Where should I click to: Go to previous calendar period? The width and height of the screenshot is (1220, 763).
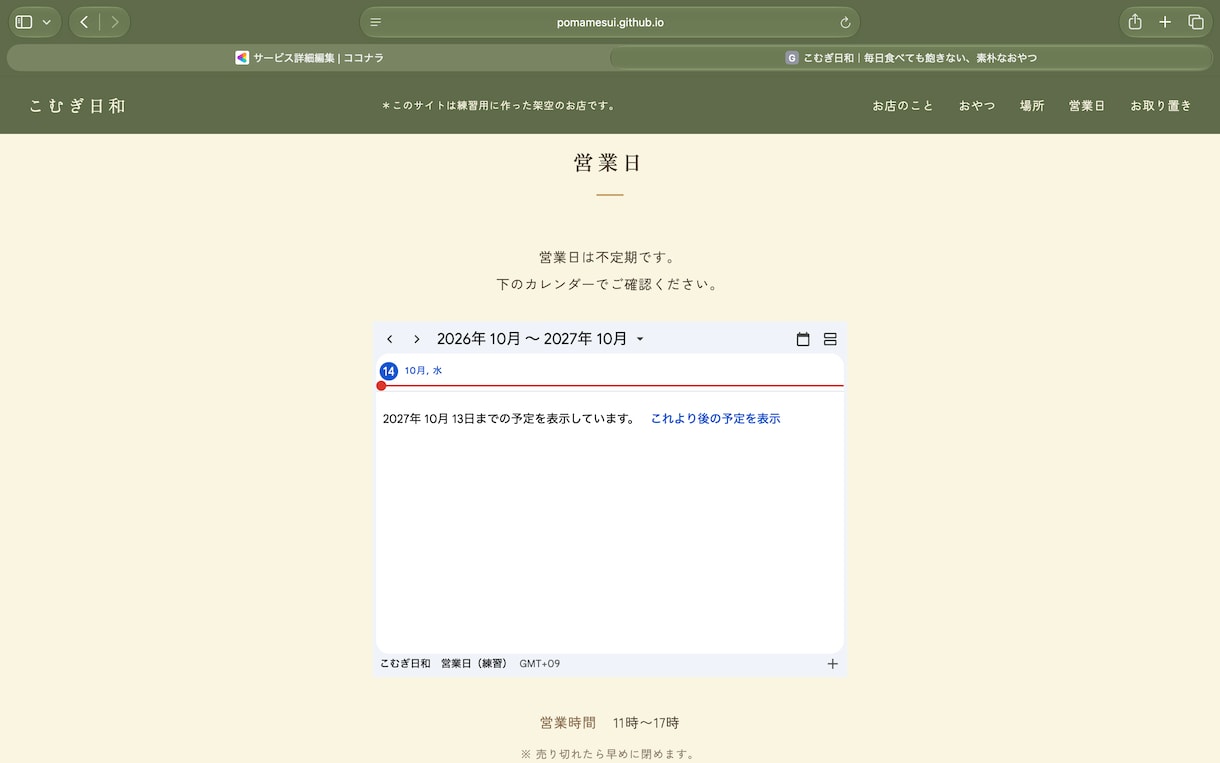(390, 339)
